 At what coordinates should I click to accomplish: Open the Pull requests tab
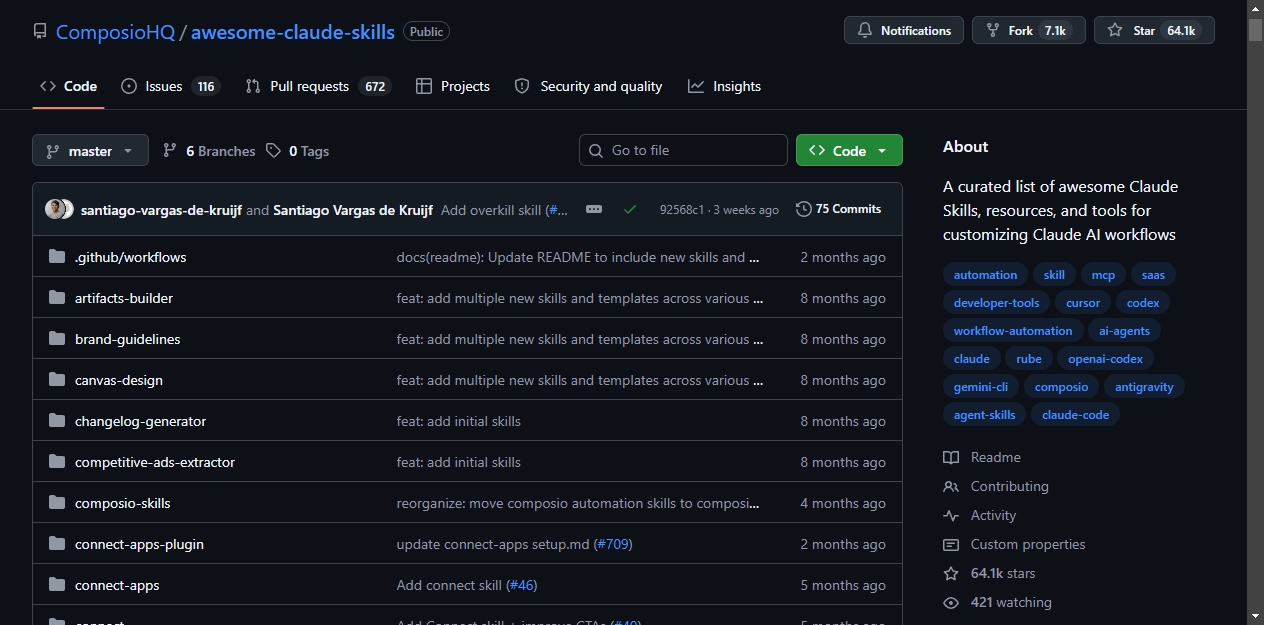(317, 86)
